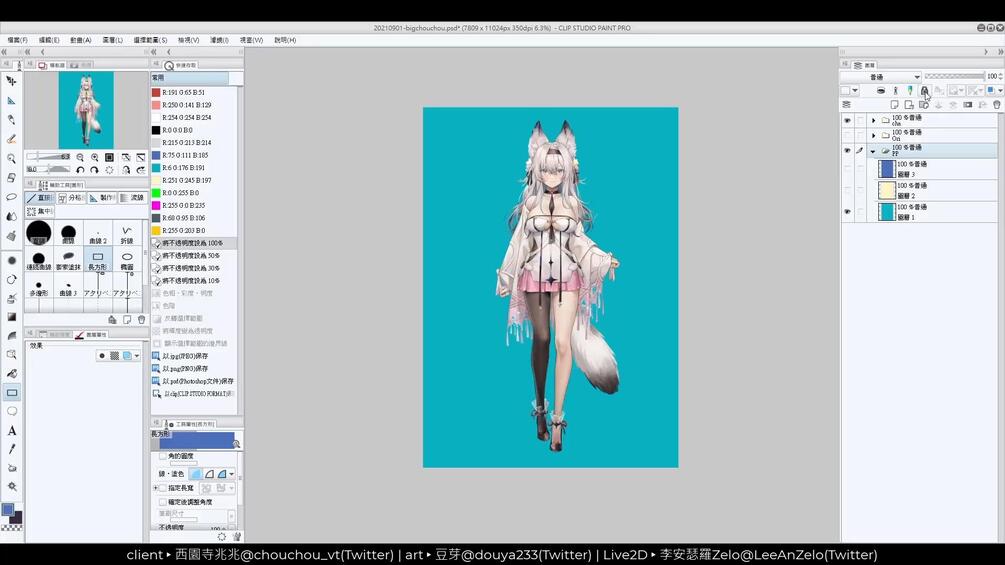This screenshot has height=565, width=1005.
Task: Open the 編輯(E) menu
Action: pyautogui.click(x=49, y=40)
